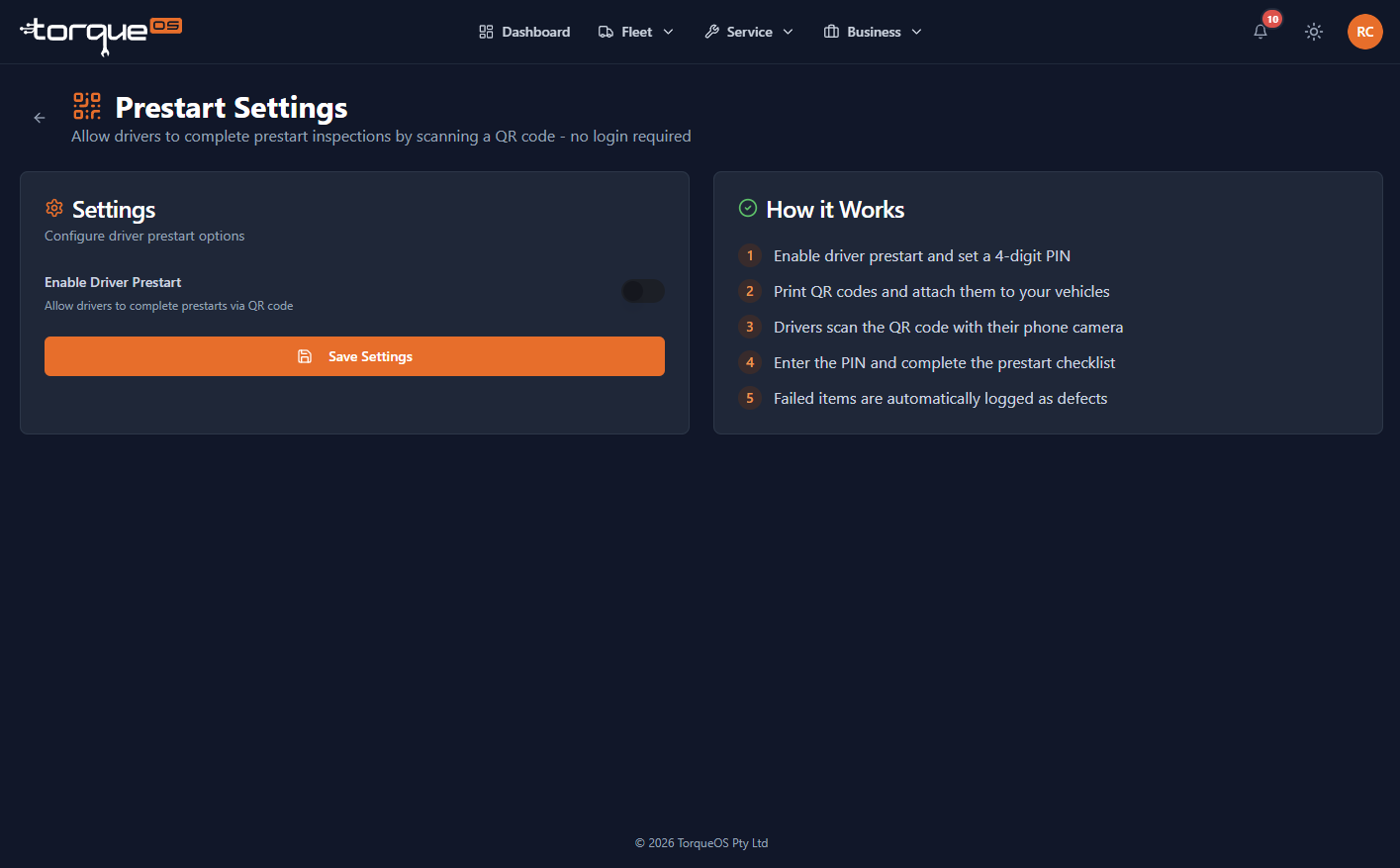This screenshot has height=868, width=1400.
Task: Open the Service menu
Action: (x=749, y=32)
